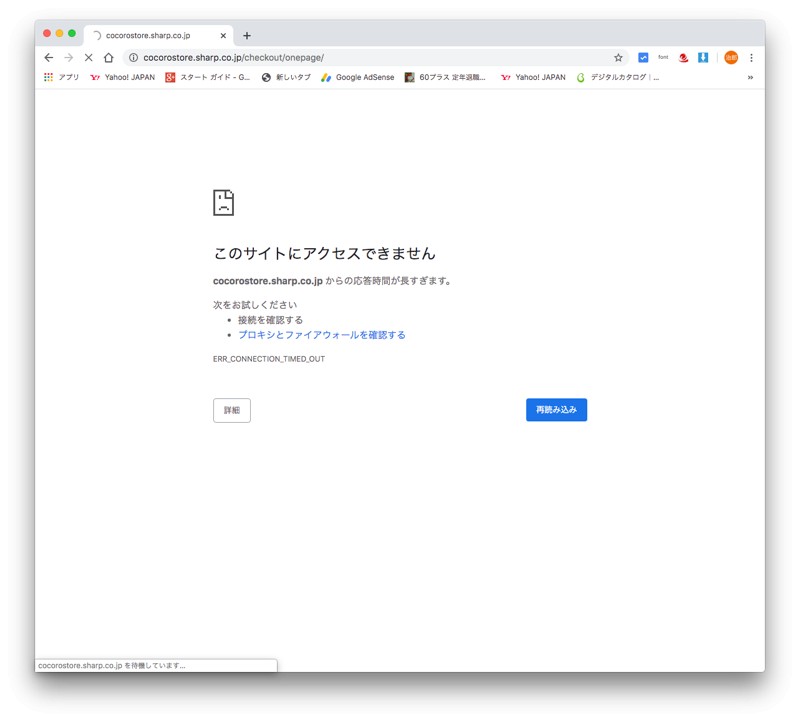Click the blue download extension icon
The width and height of the screenshot is (800, 722).
703,58
